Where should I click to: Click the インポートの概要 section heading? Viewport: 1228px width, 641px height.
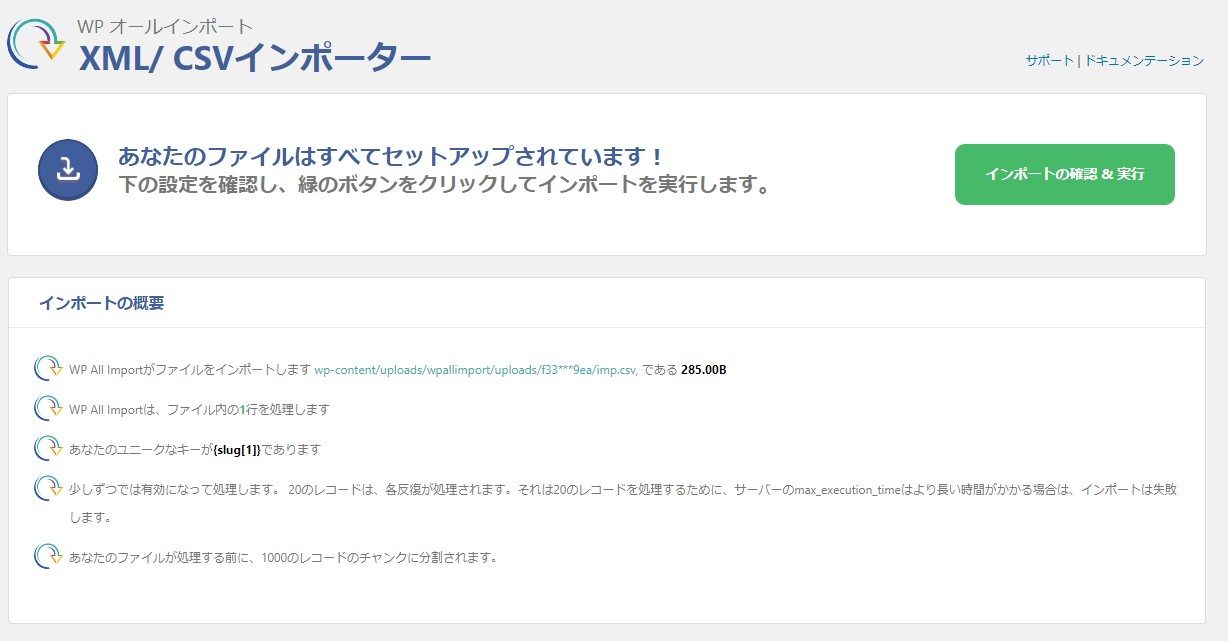tap(101, 303)
